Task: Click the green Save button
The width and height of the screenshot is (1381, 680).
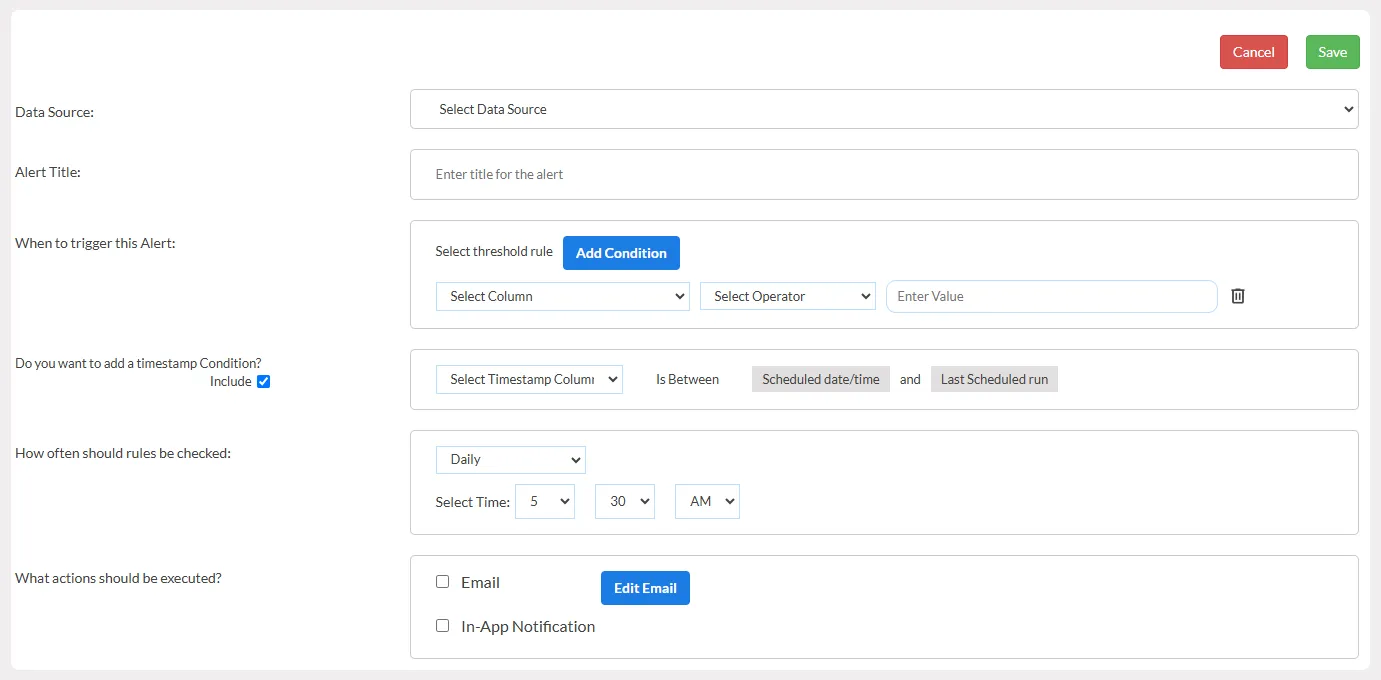Action: coord(1332,52)
